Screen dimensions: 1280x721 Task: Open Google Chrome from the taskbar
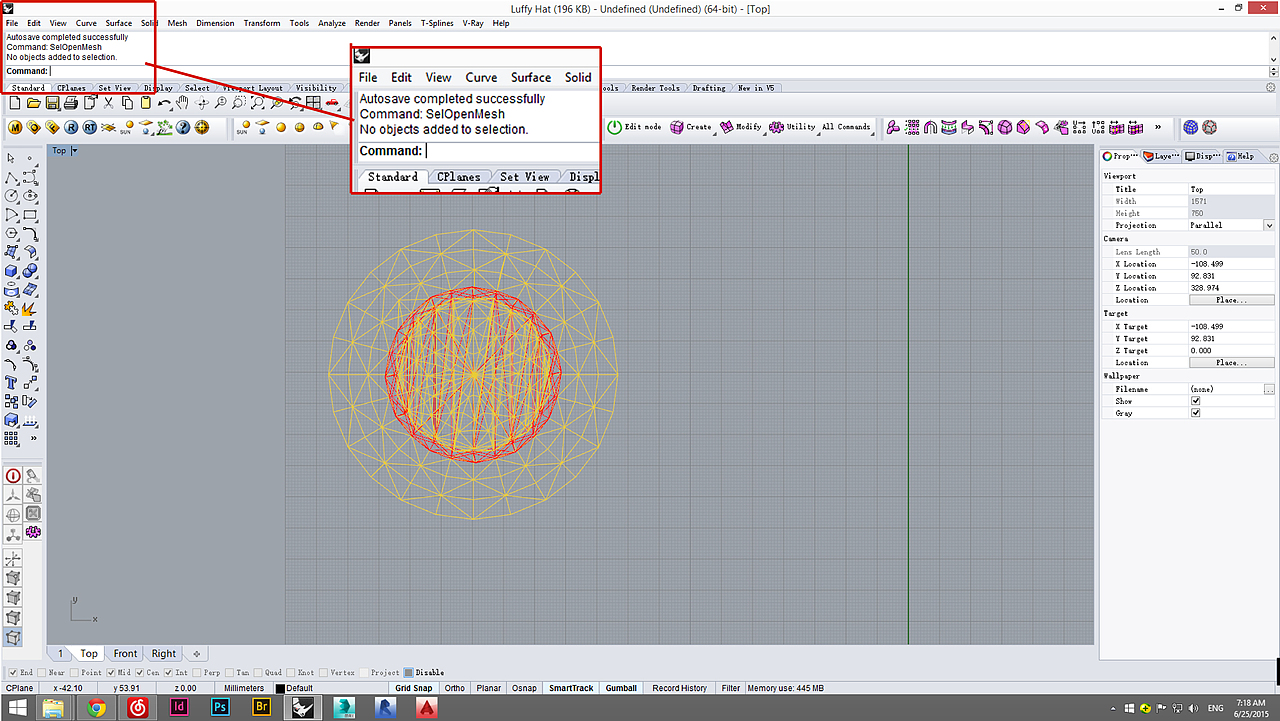(x=97, y=707)
